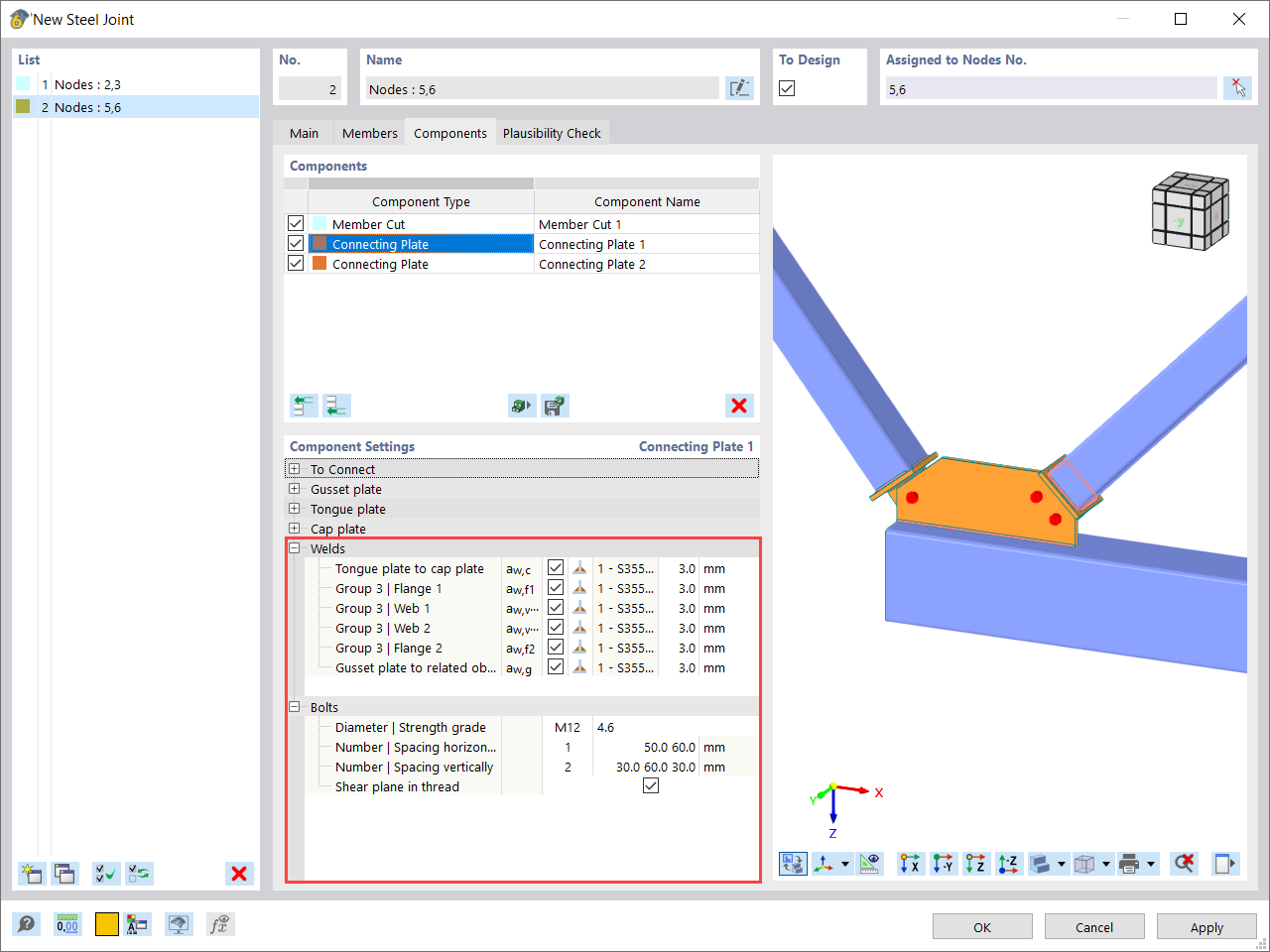Click the Apply button
This screenshot has width=1270, height=952.
(x=1206, y=926)
